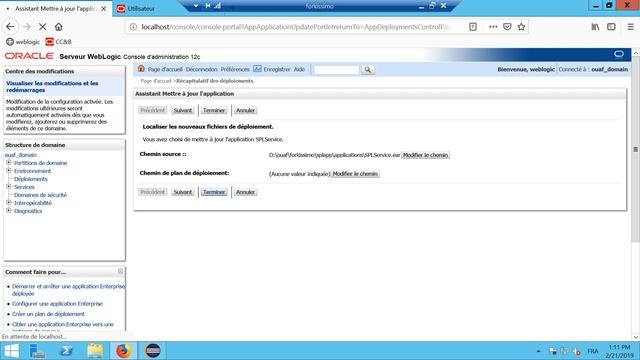This screenshot has width=640, height=360.
Task: Show hidden system tray icons
Action: tap(538, 351)
